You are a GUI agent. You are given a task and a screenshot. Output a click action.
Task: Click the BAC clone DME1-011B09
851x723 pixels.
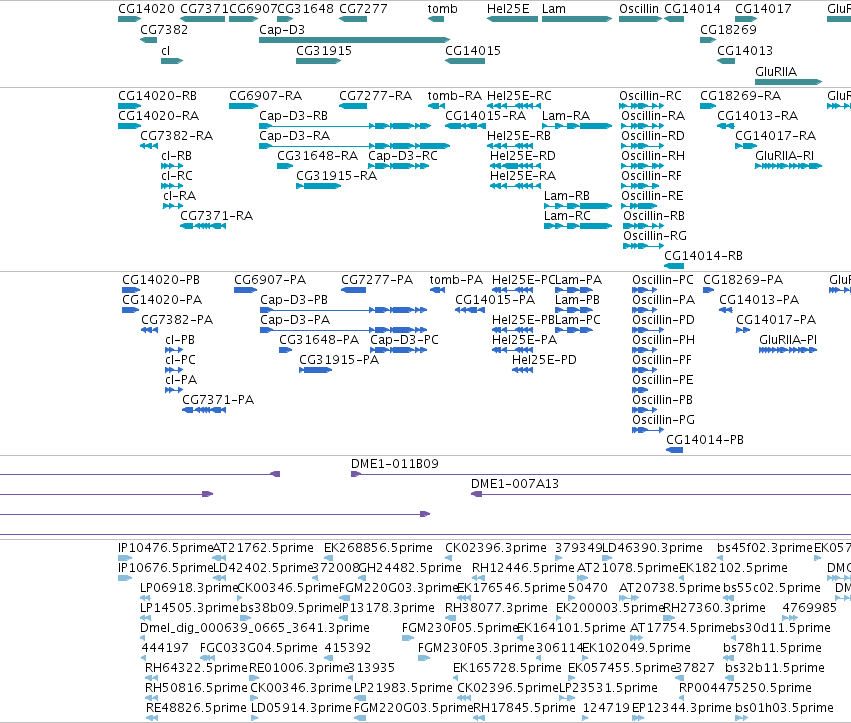click(x=601, y=474)
